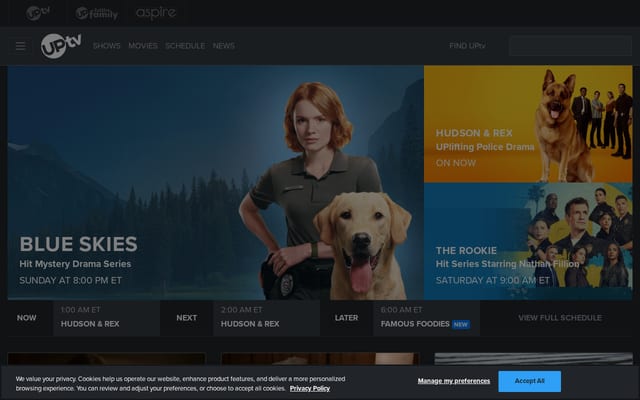640x400 pixels.
Task: Accept all cookies
Action: coord(529,381)
